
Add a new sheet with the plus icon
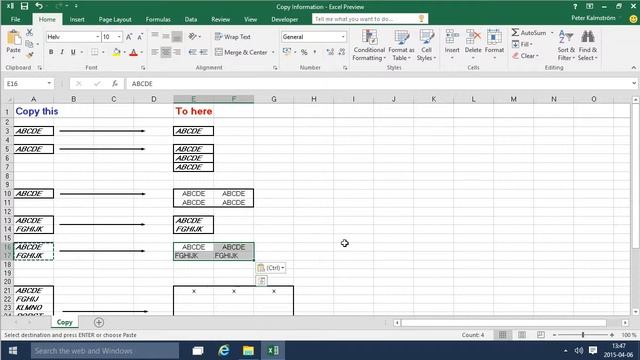(x=99, y=322)
